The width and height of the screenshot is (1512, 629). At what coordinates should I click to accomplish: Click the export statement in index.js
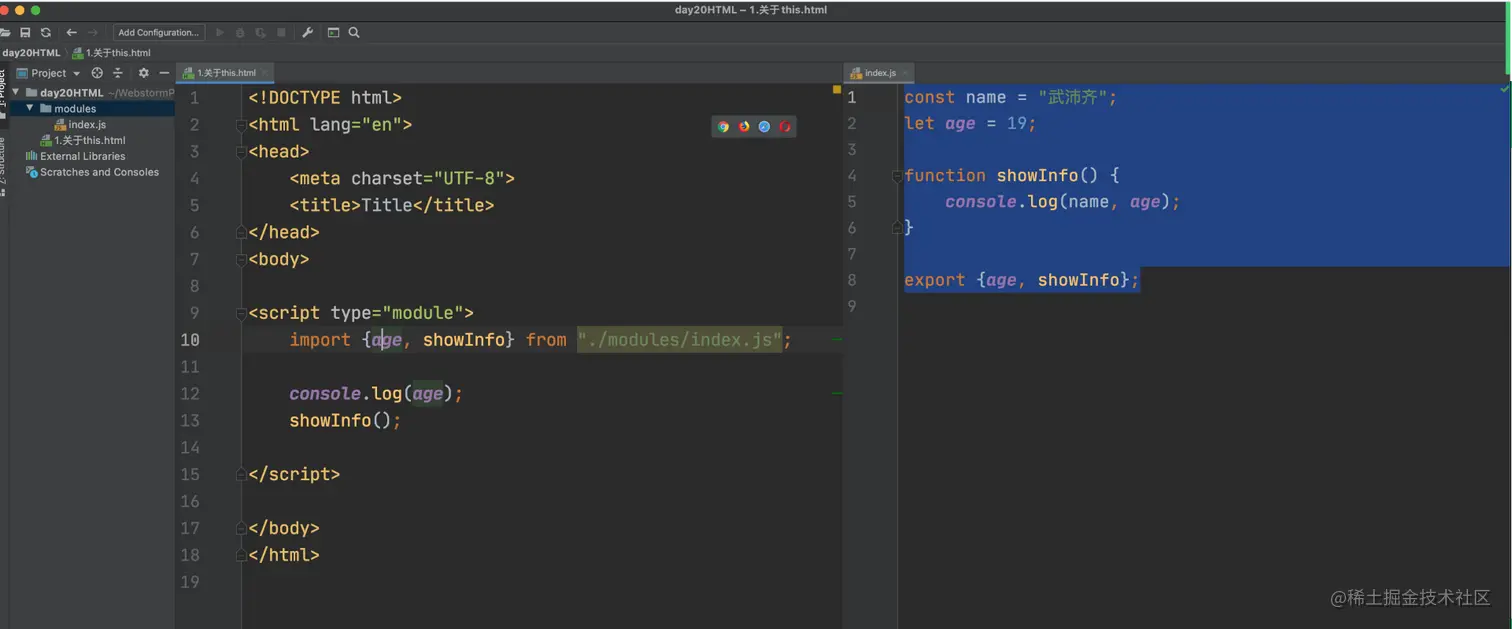coord(1021,280)
